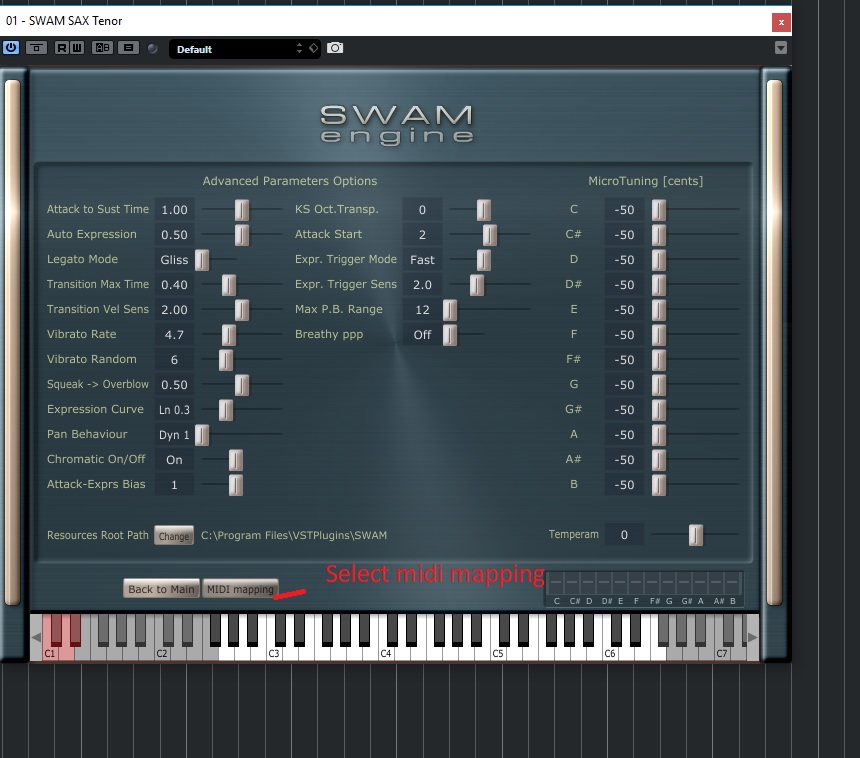Open the plugin functions menu with down-arrow icon

(x=781, y=47)
